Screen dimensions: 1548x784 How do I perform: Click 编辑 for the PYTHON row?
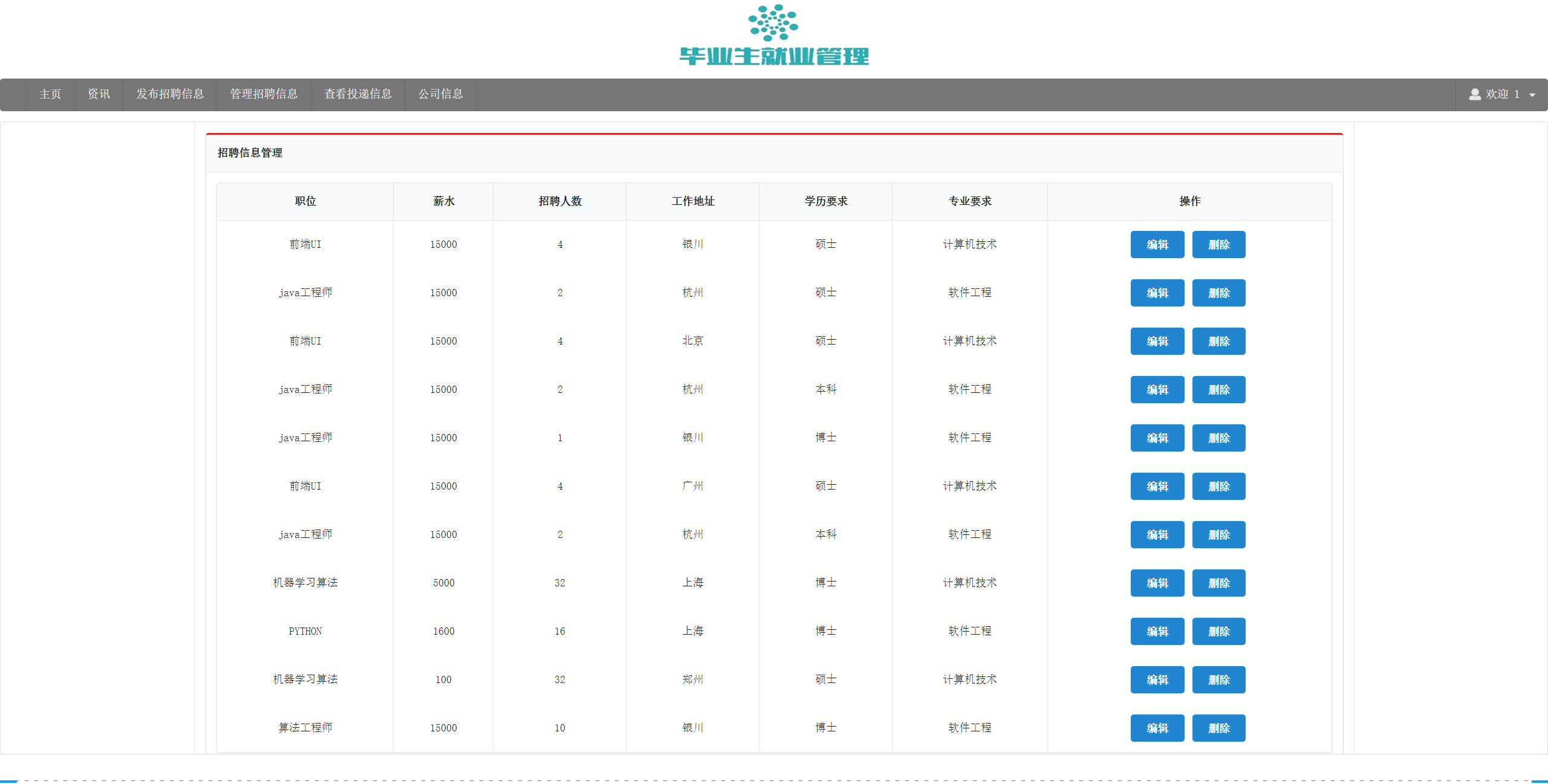pyautogui.click(x=1157, y=632)
